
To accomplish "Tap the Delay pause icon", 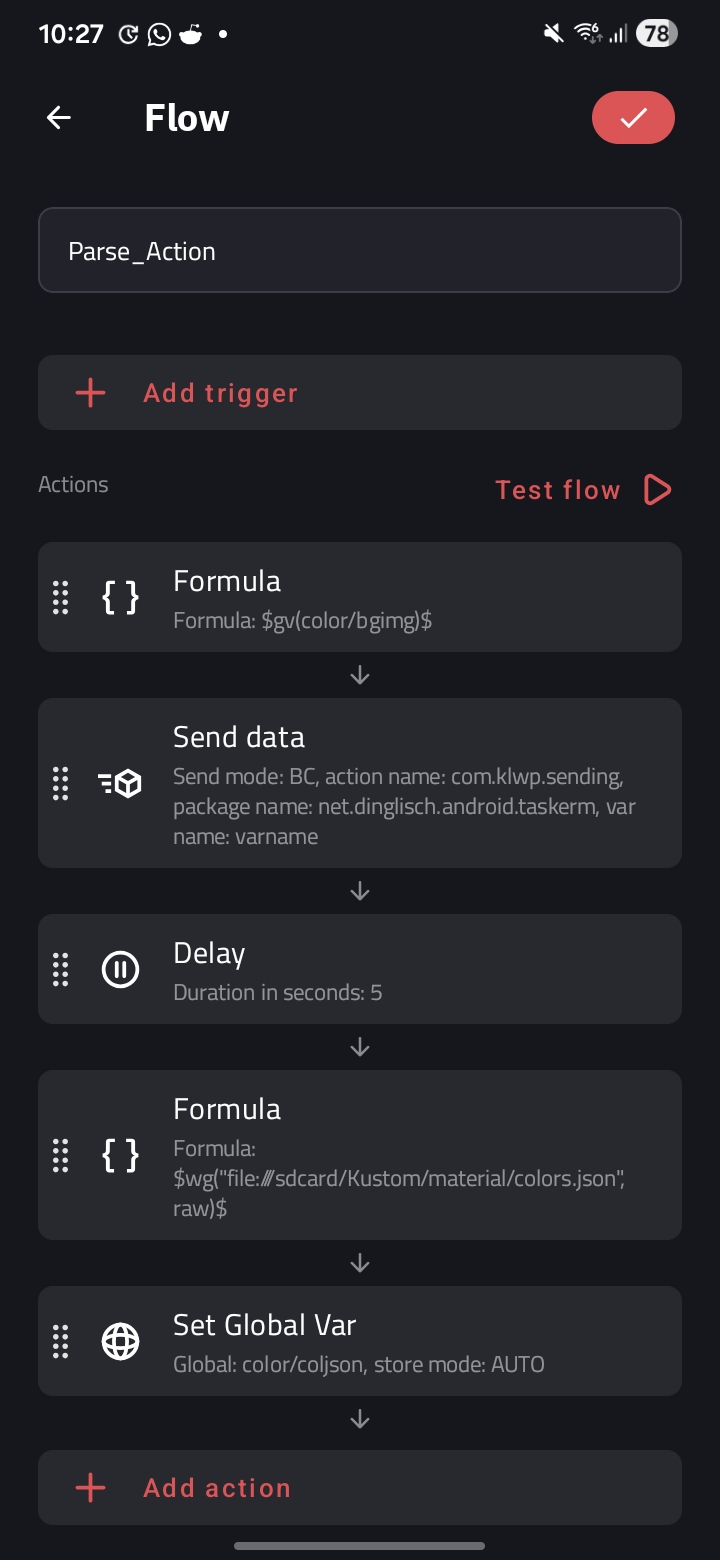I will pyautogui.click(x=120, y=969).
